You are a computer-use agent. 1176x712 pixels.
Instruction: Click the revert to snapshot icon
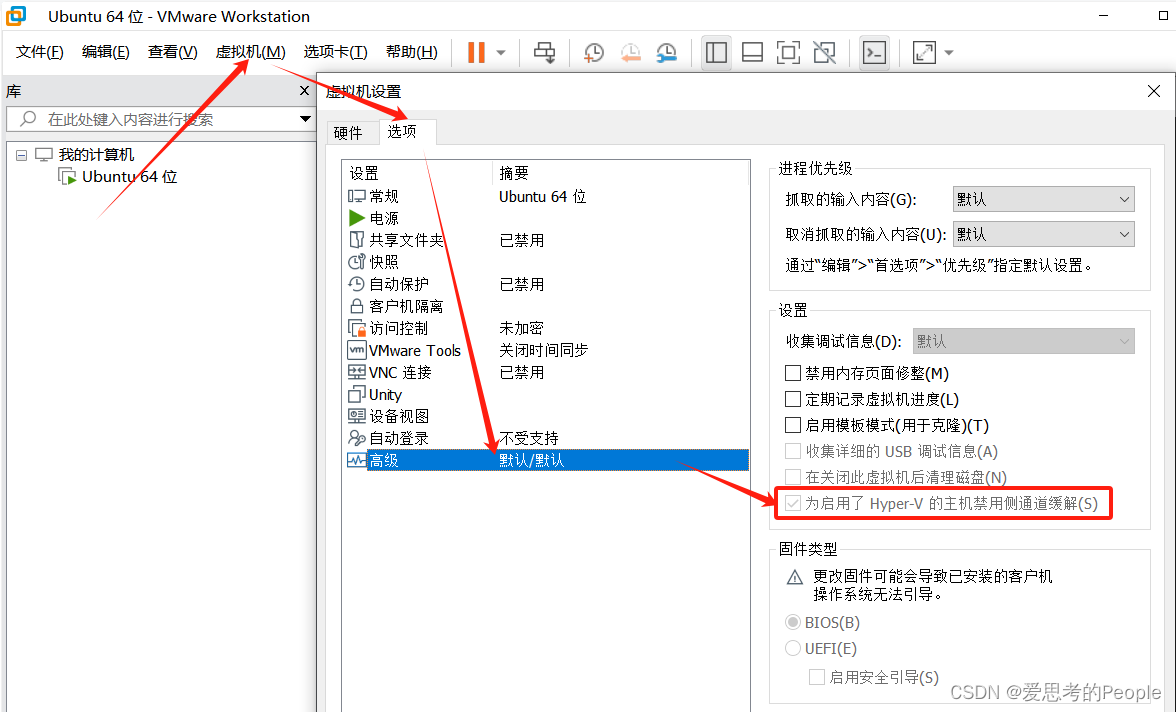pyautogui.click(x=630, y=53)
